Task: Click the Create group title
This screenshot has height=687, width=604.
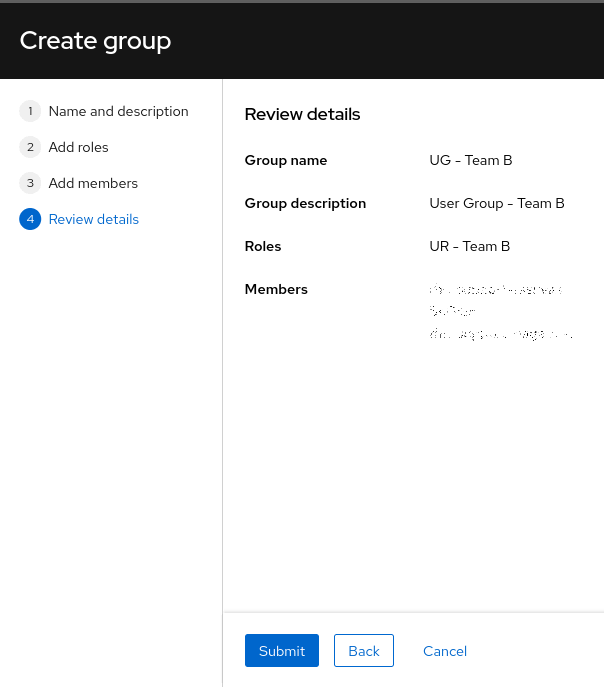Action: pos(95,41)
